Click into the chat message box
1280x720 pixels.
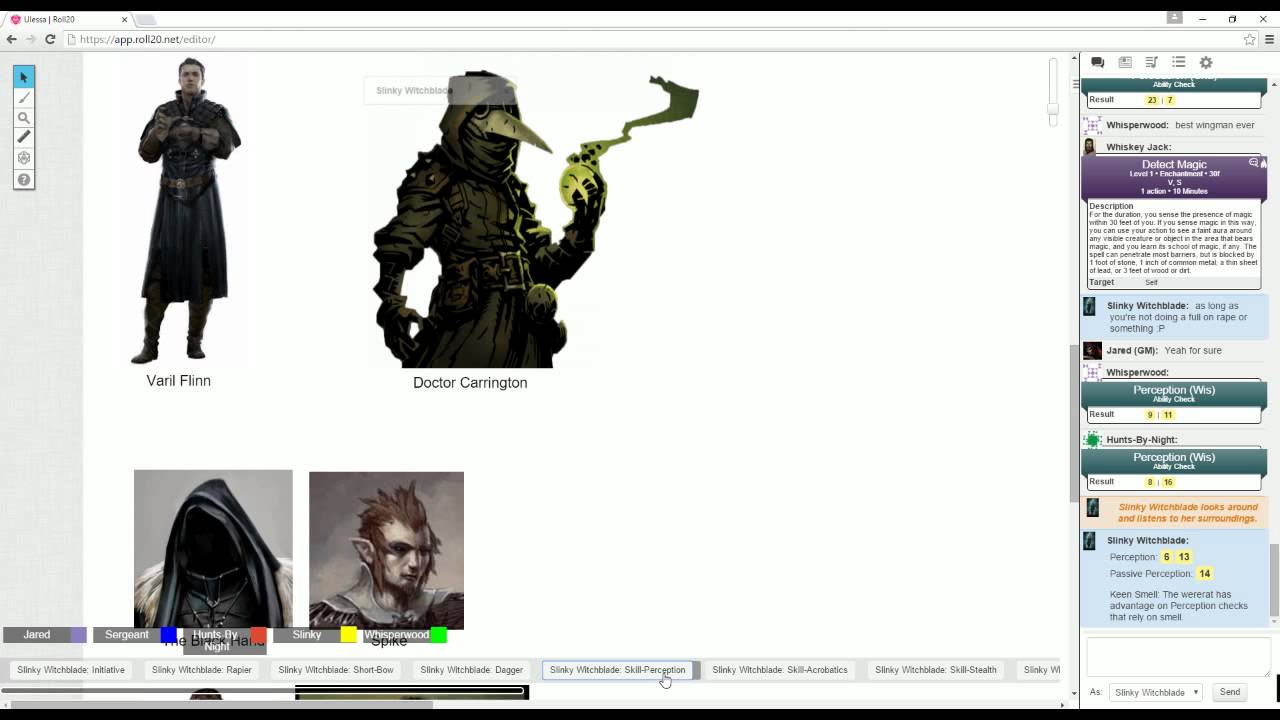(x=1178, y=657)
